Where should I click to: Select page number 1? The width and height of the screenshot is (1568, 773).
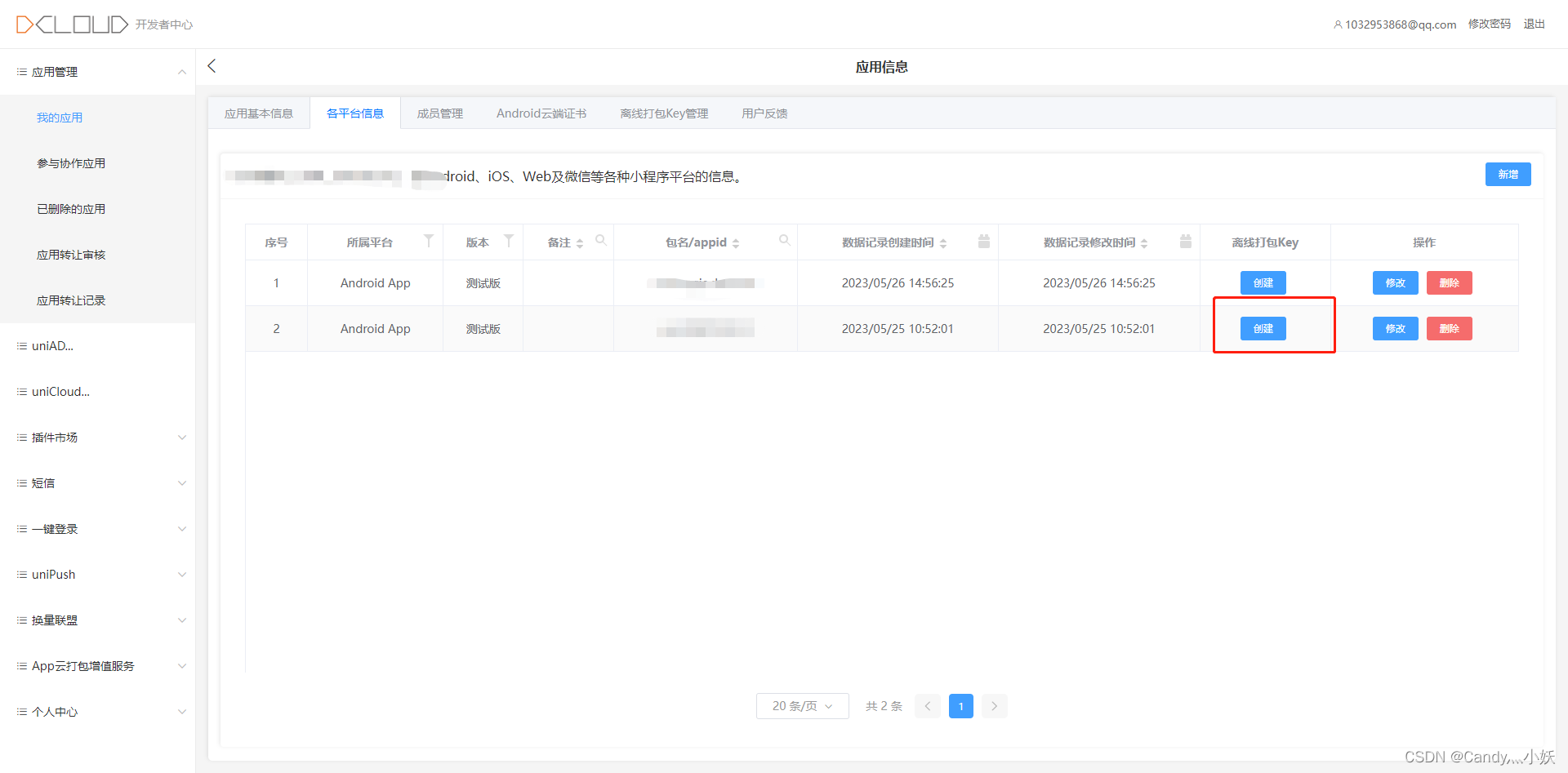point(961,706)
